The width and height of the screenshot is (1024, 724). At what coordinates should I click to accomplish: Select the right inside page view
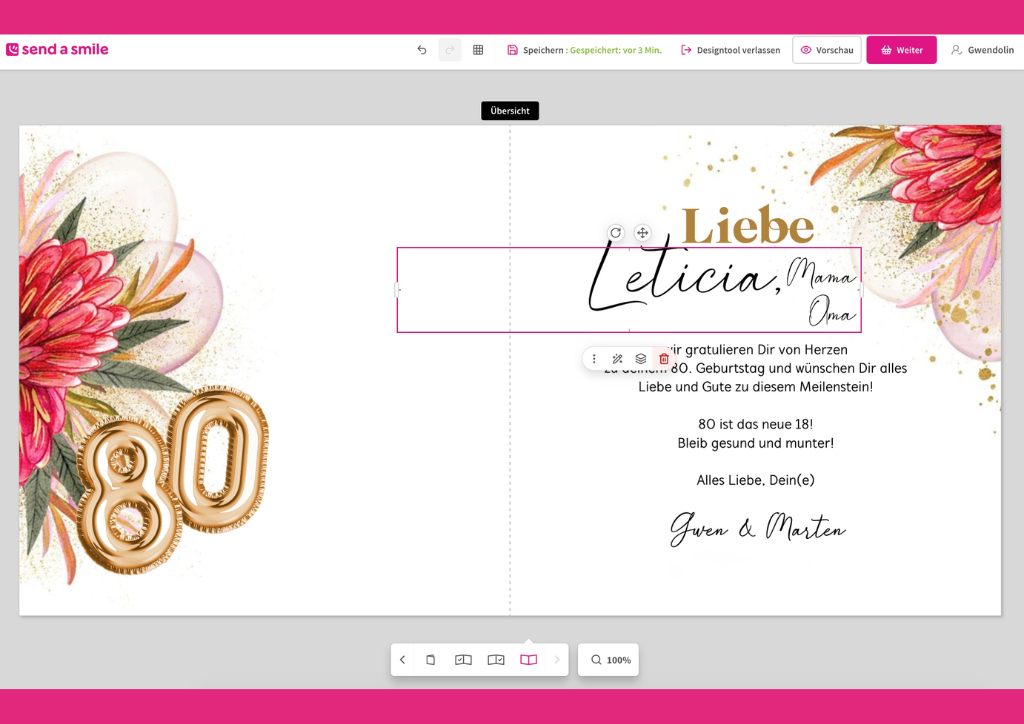pyautogui.click(x=496, y=659)
